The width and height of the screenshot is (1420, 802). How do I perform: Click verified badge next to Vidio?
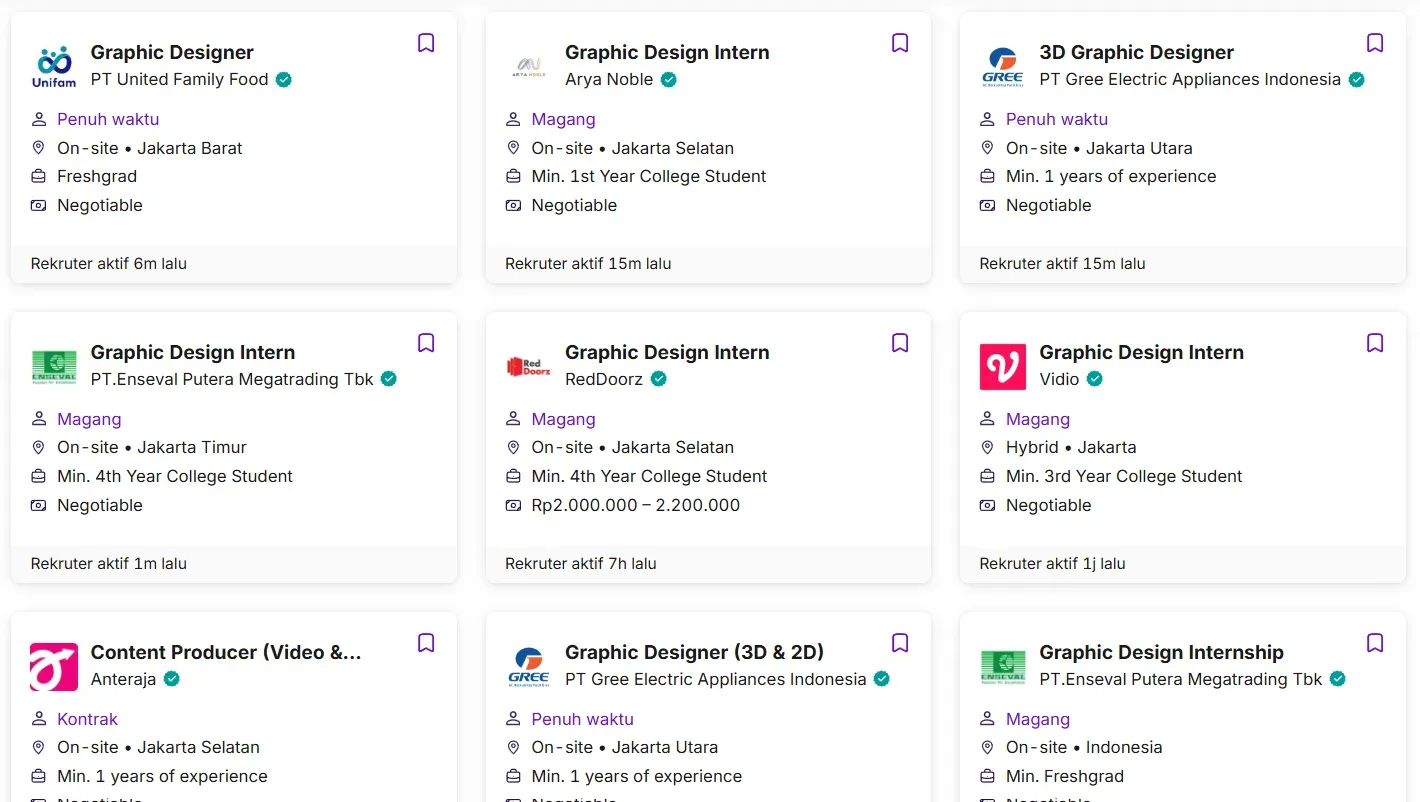click(x=1095, y=379)
